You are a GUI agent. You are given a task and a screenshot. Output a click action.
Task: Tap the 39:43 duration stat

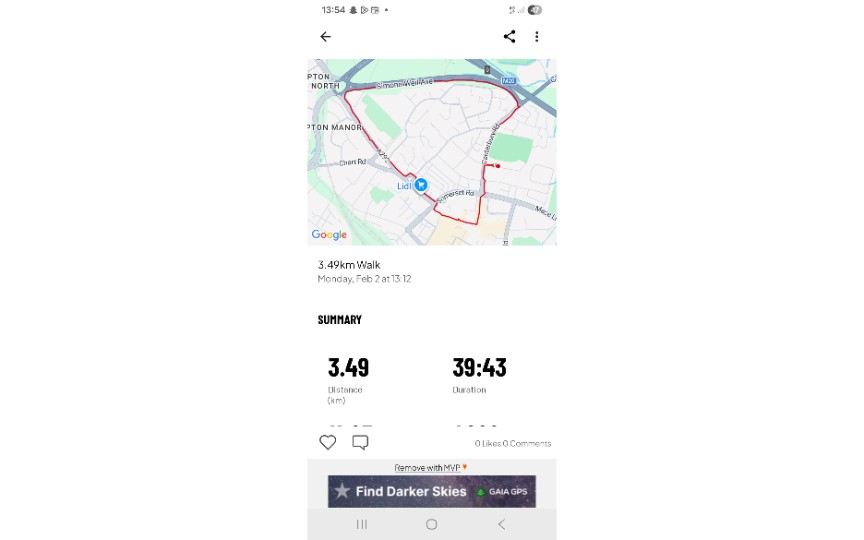pyautogui.click(x=479, y=368)
